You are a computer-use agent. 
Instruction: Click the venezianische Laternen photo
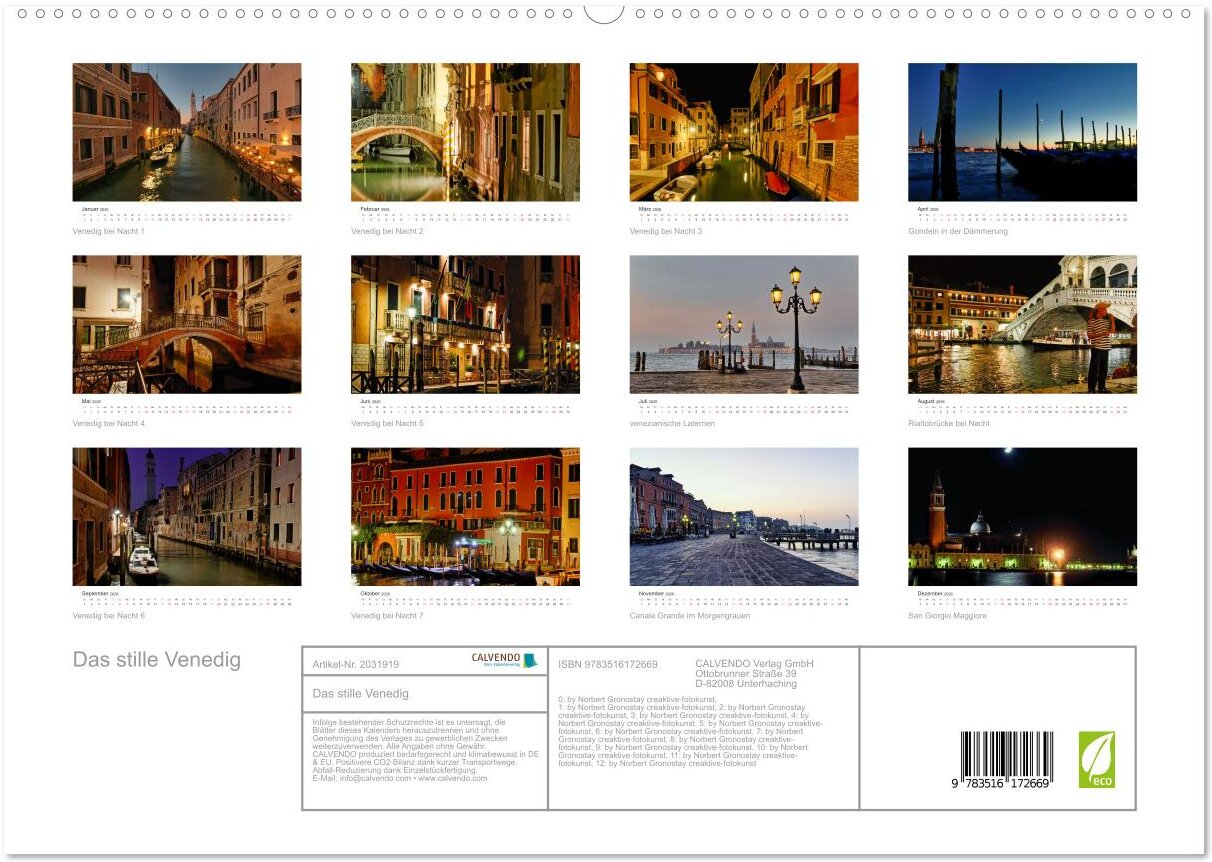tap(744, 324)
